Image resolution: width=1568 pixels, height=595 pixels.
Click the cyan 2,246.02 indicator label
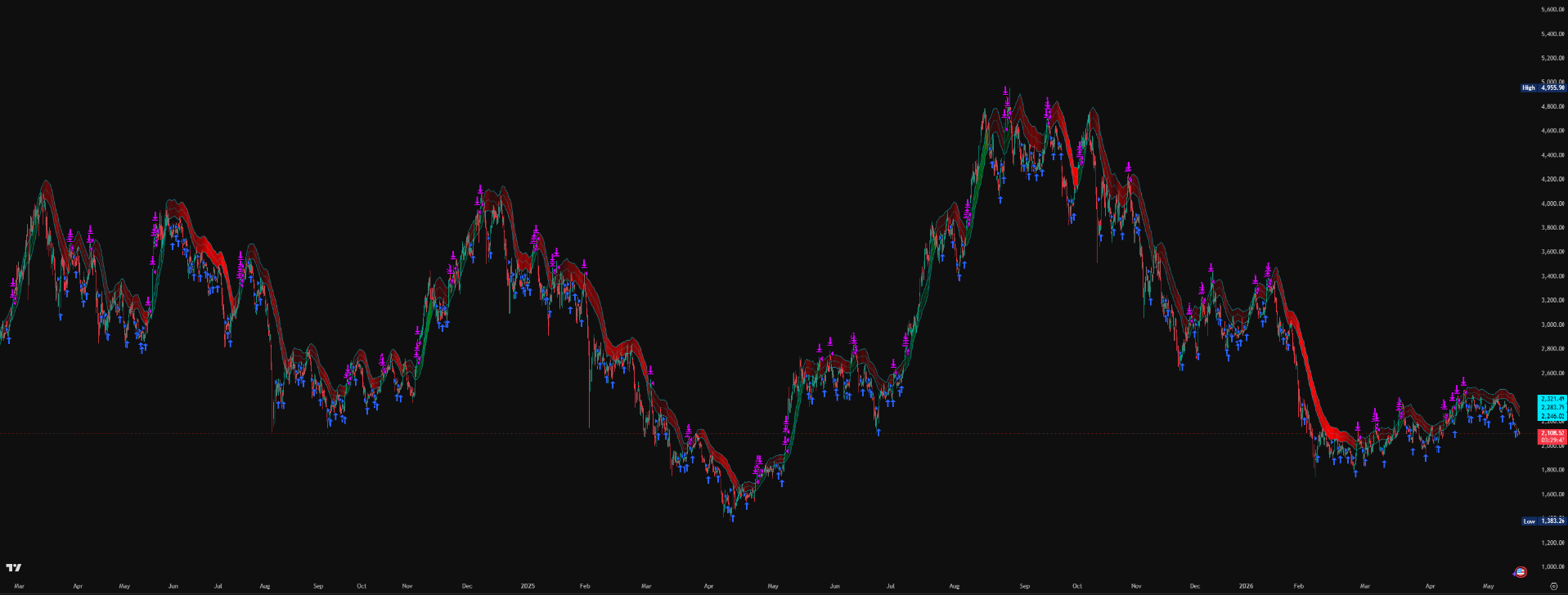click(1552, 416)
